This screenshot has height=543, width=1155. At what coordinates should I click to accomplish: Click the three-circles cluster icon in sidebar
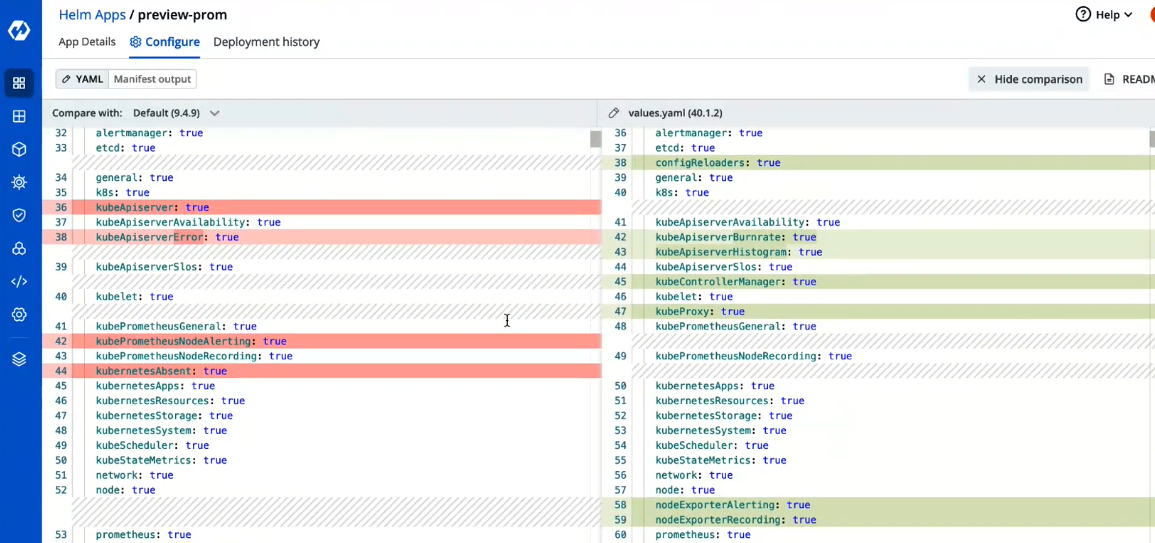coord(19,248)
